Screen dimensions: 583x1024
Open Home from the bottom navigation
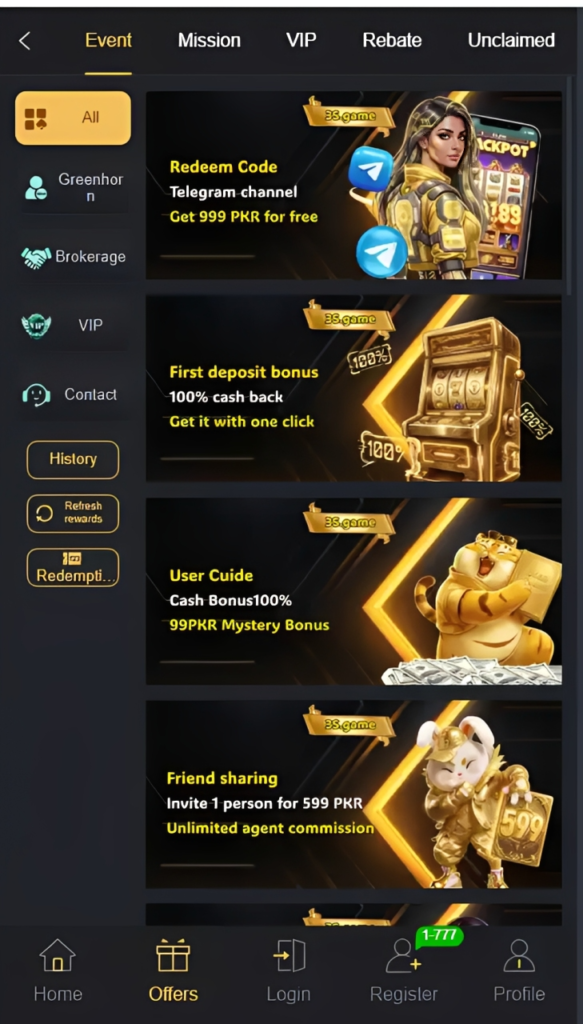tap(58, 970)
